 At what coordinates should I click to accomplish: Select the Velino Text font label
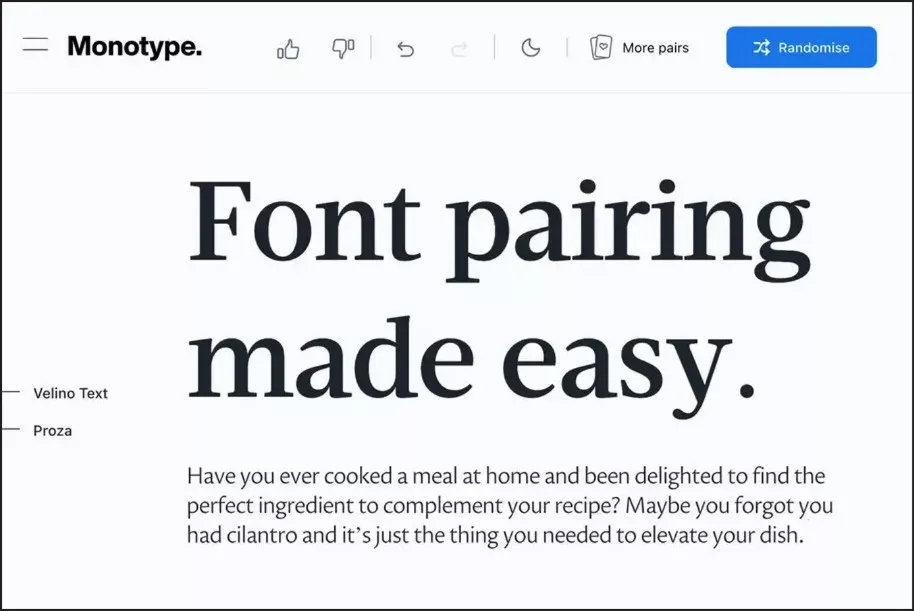pyautogui.click(x=70, y=393)
